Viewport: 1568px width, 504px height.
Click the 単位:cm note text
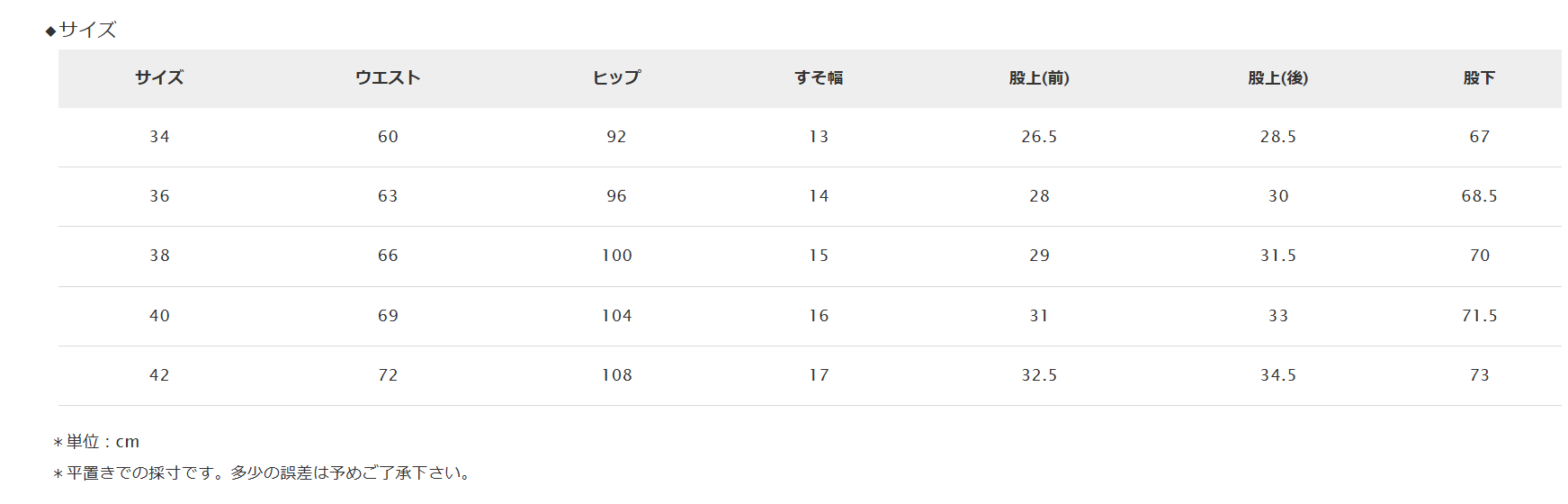click(x=96, y=442)
